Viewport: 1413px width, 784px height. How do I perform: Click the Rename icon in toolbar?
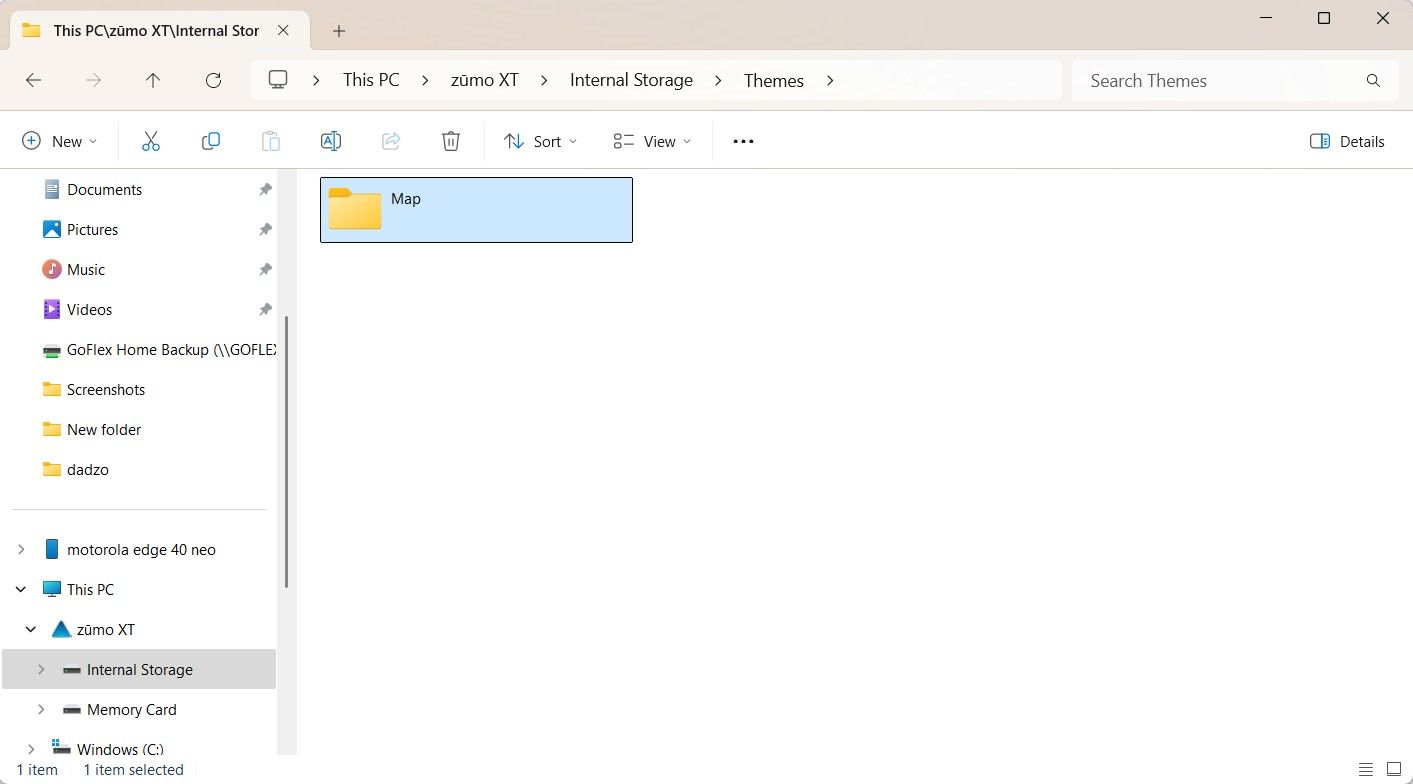331,141
